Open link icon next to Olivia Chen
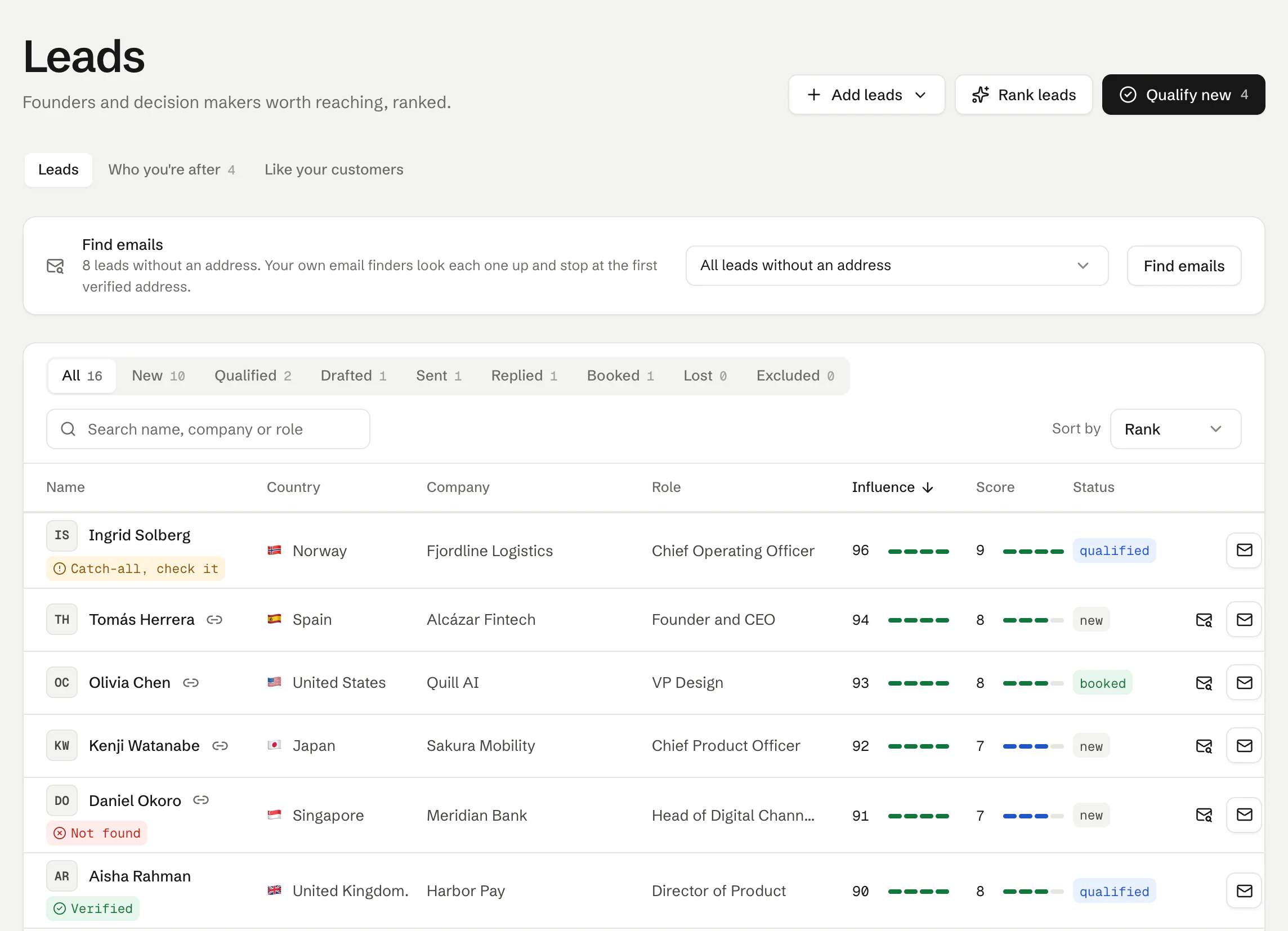This screenshot has height=931, width=1288. (x=191, y=683)
